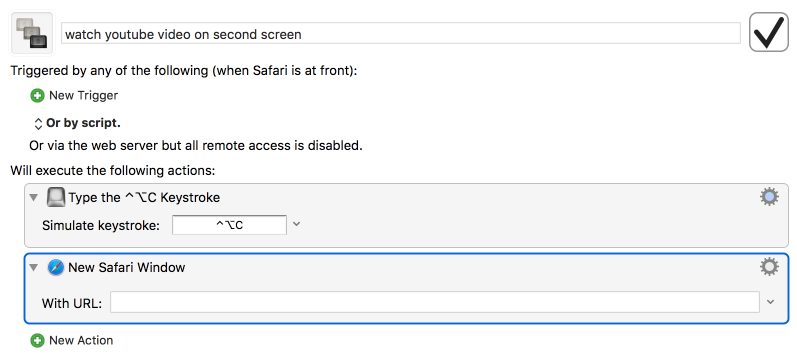Edit the macro name field
797x362 pixels.
[401, 34]
